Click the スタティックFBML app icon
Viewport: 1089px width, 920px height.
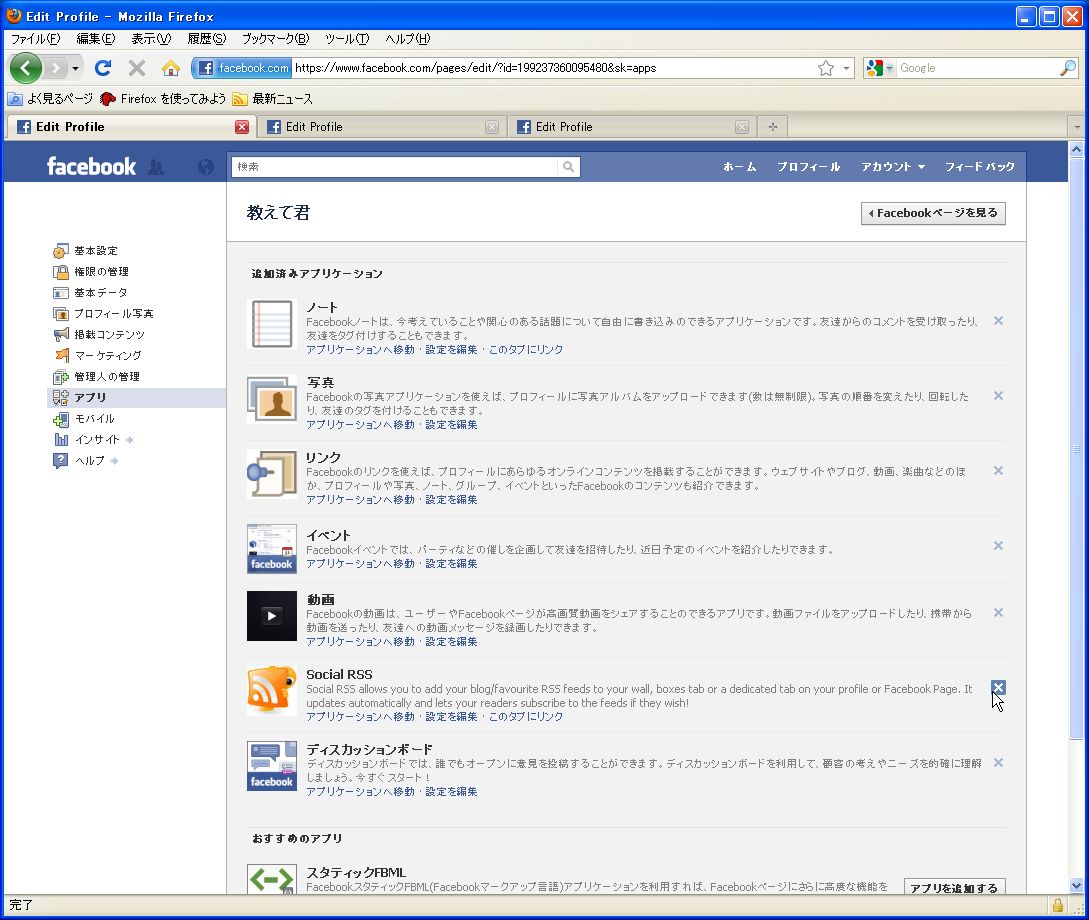pyautogui.click(x=272, y=879)
